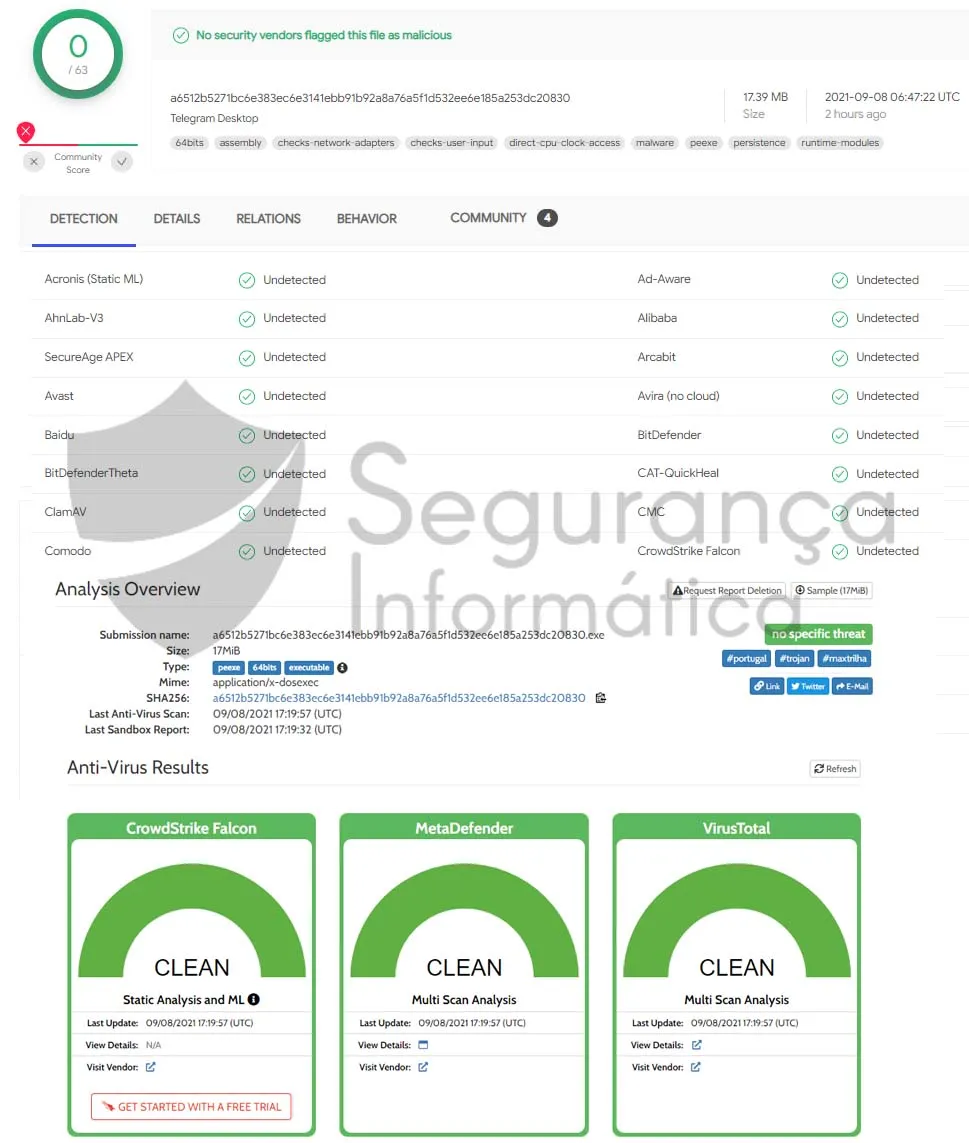Click the Telegram Desktop file name

click(x=214, y=118)
